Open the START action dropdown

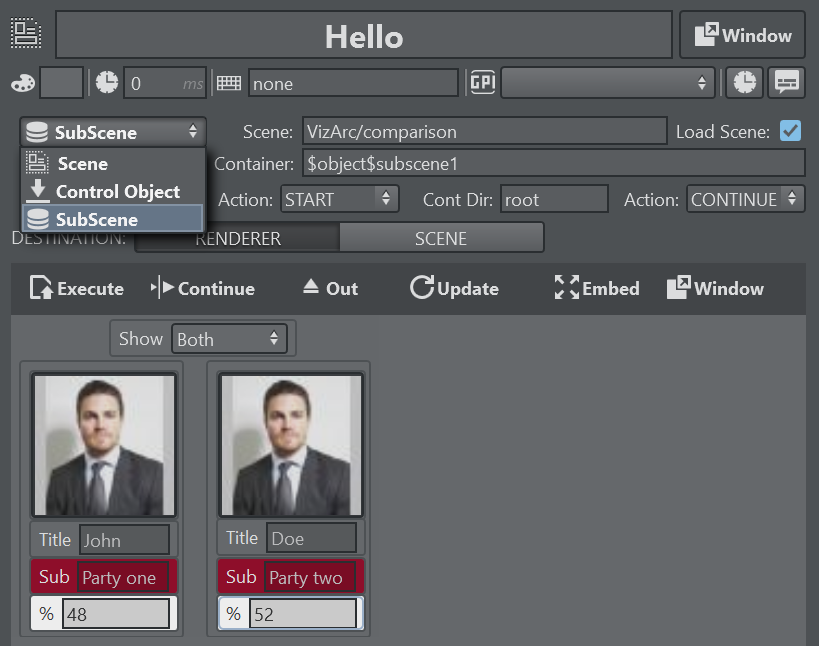340,199
